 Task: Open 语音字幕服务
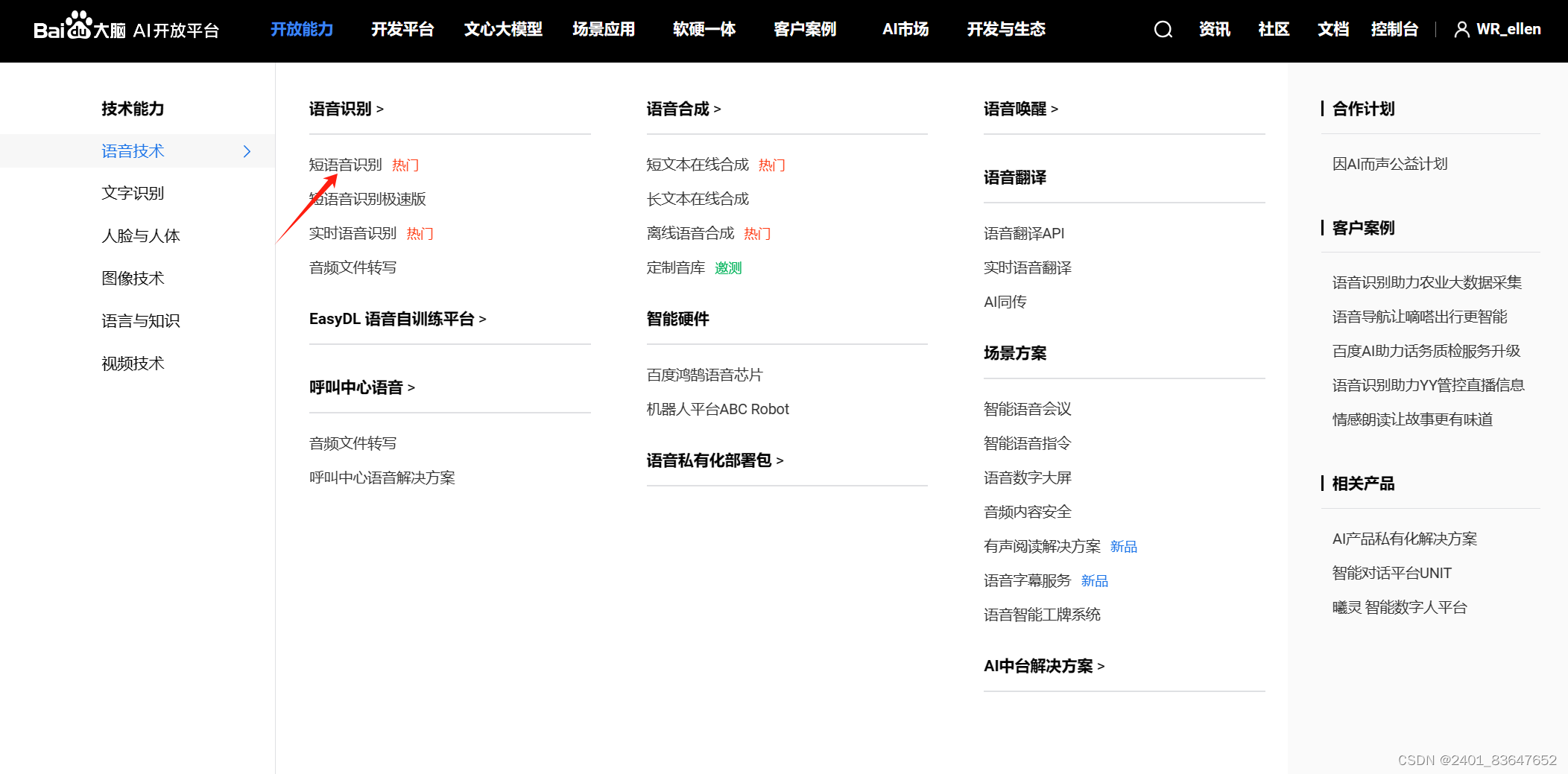pos(1028,580)
